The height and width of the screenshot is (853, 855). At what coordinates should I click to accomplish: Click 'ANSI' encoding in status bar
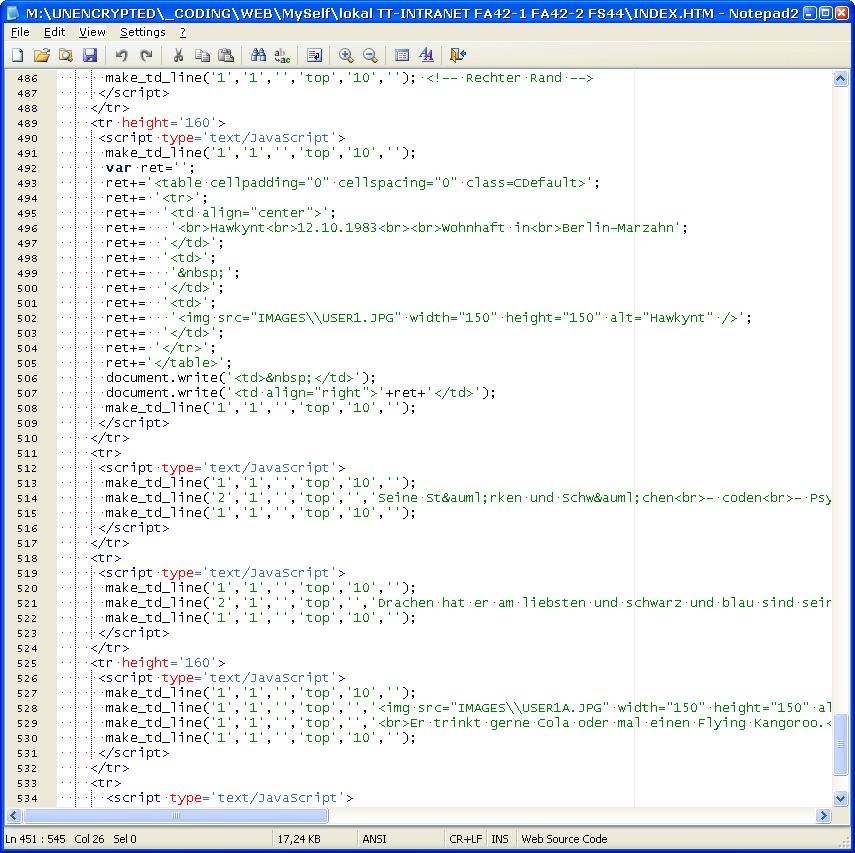point(374,839)
